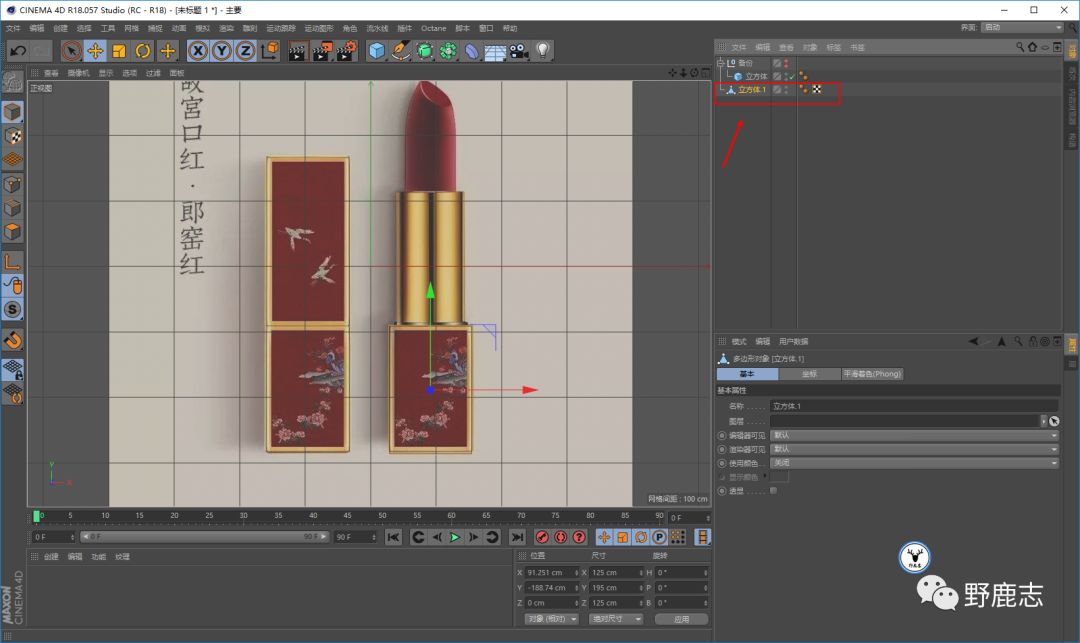Screen dimensions: 1080x643
Task: Click the spline pen tool icon
Action: point(401,51)
